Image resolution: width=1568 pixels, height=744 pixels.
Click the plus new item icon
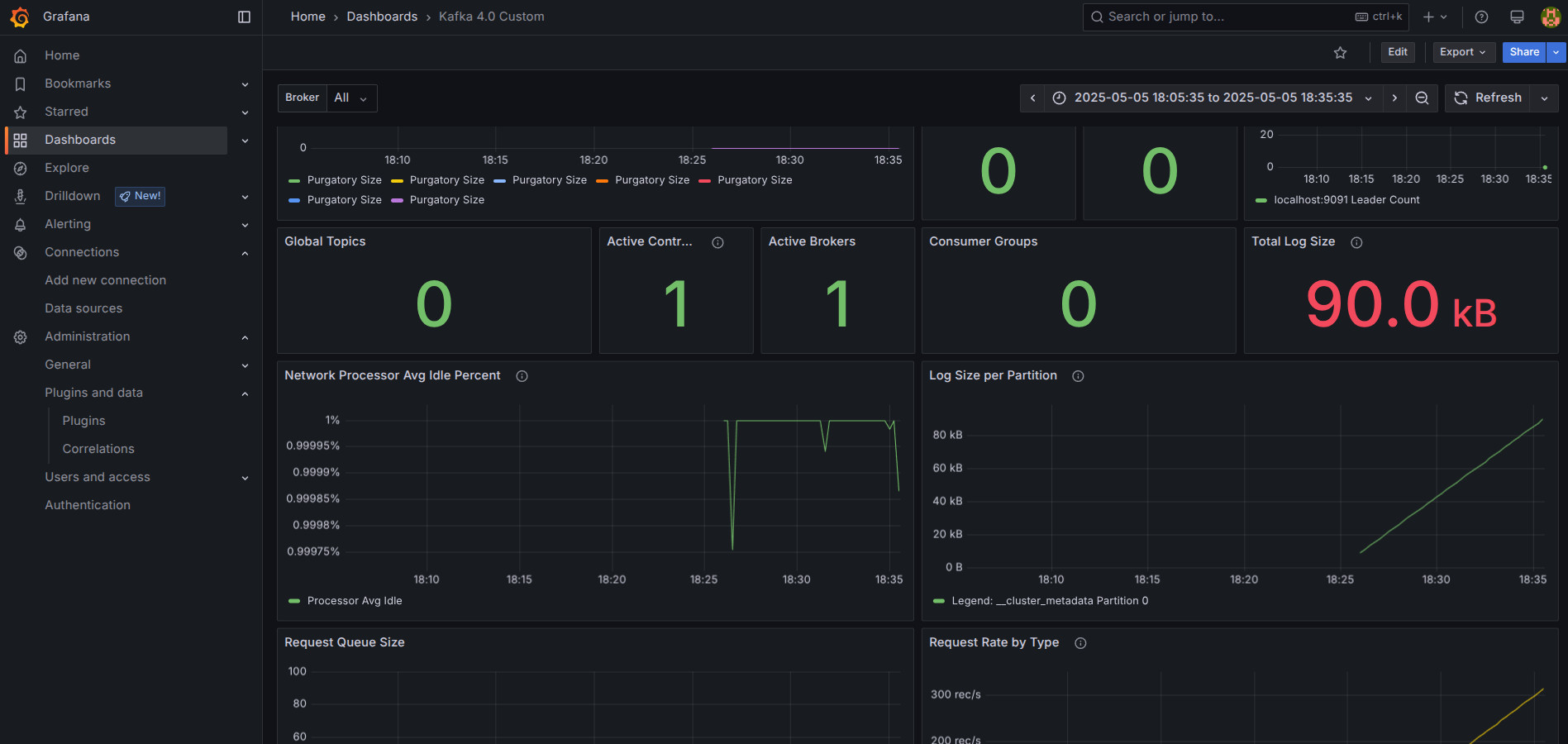[x=1428, y=17]
